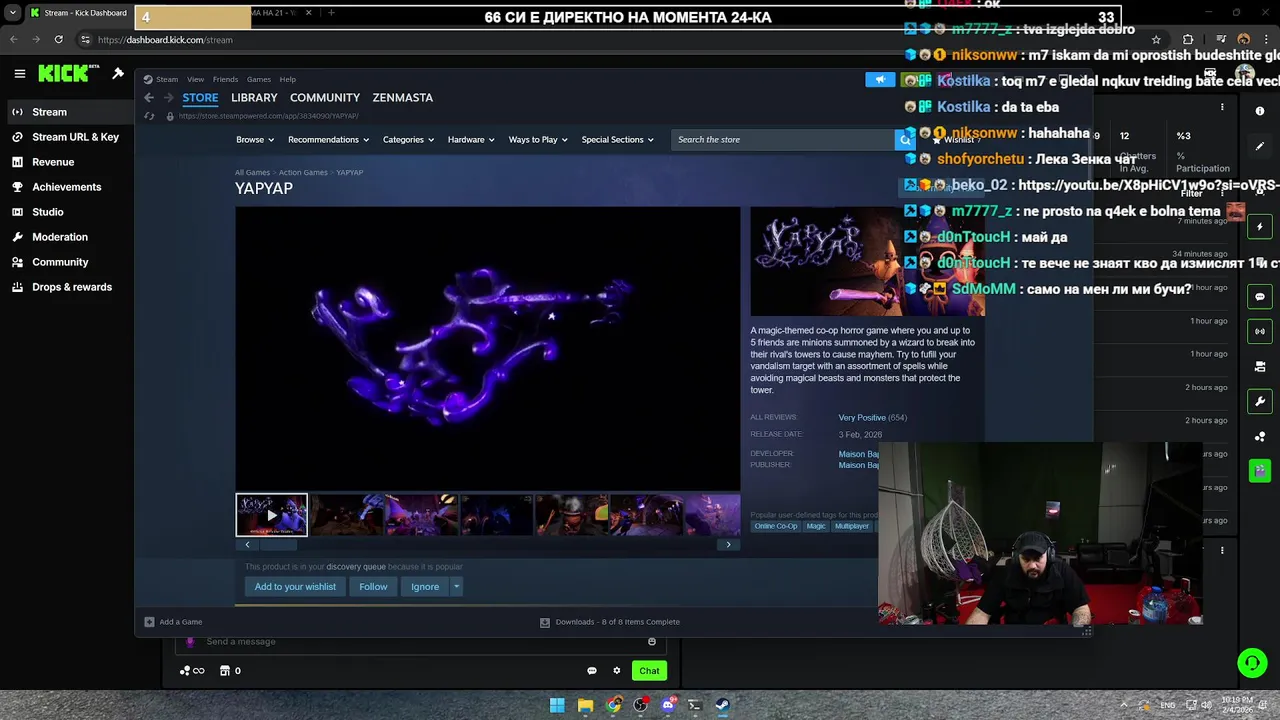Open Steam Downloads status

(x=610, y=622)
